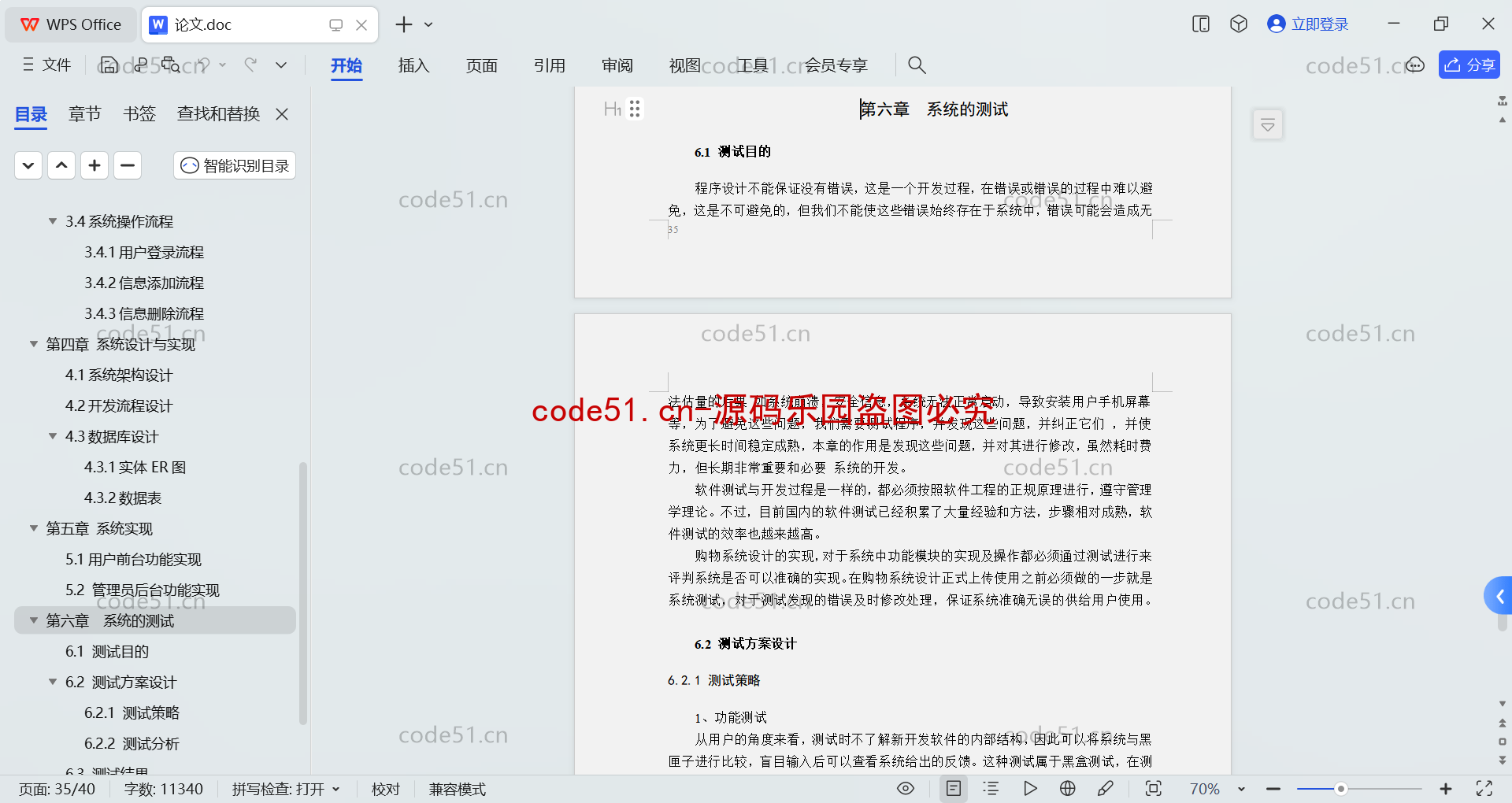Click the print preview icon in quick toolbar
Viewport: 1512px width, 803px height.
coord(171,65)
